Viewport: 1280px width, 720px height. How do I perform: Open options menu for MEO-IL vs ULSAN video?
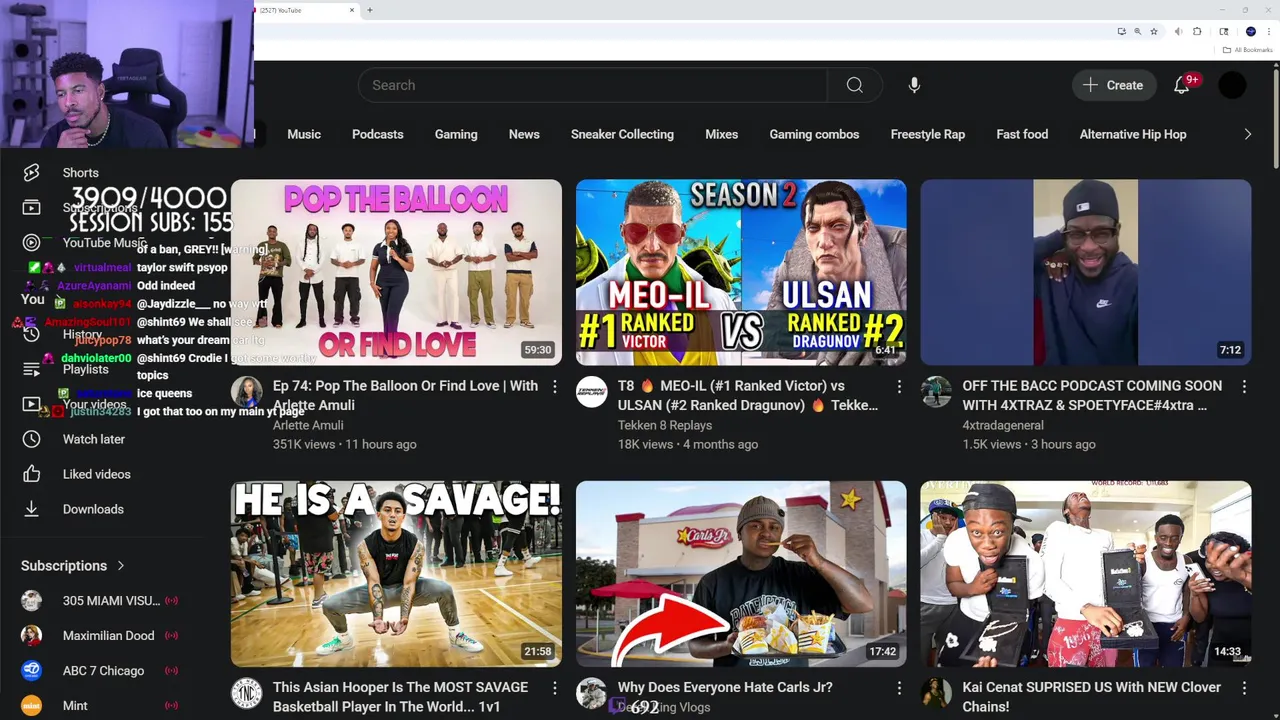pyautogui.click(x=899, y=386)
